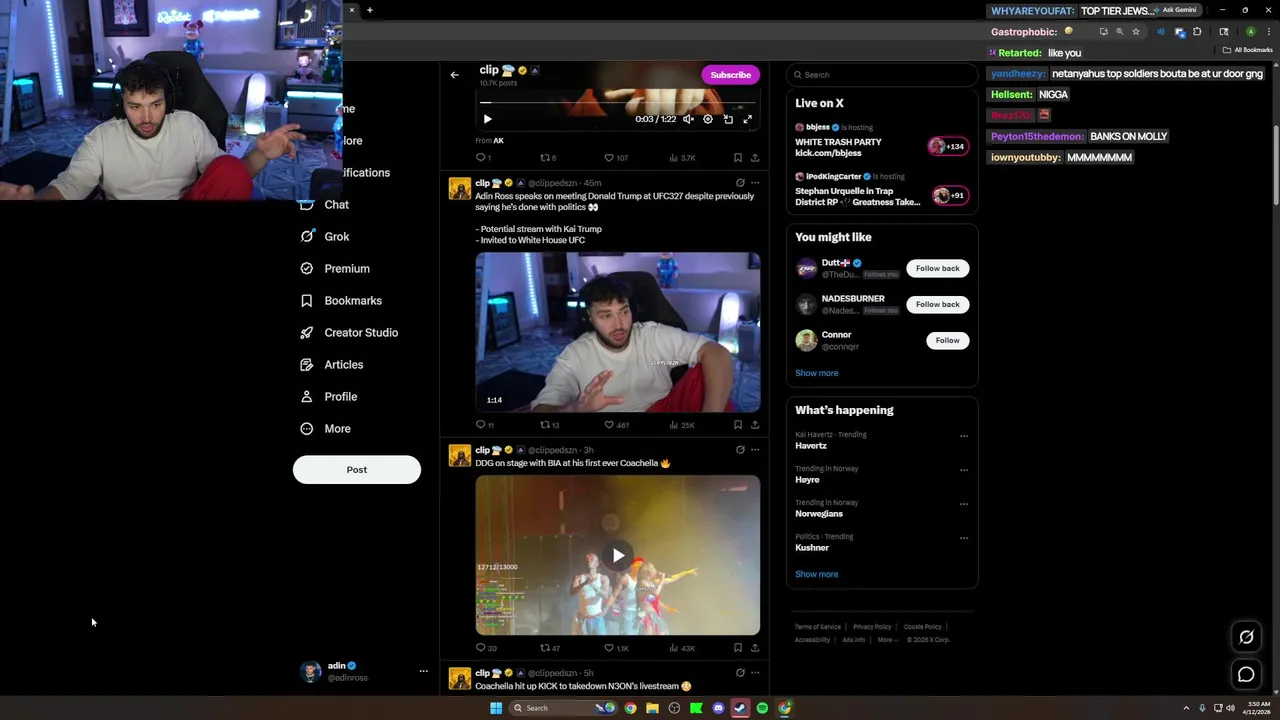Repost the post with 47 reposts
1280x720 pixels.
click(549, 648)
